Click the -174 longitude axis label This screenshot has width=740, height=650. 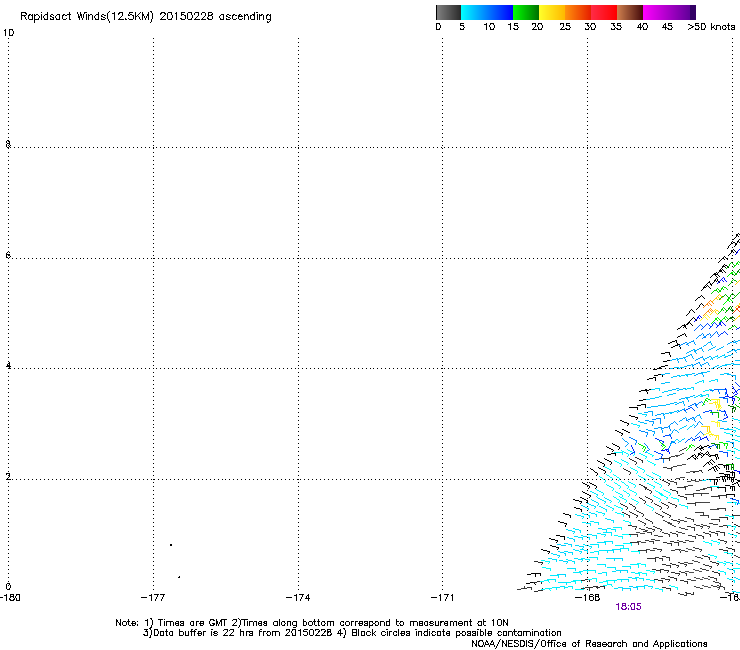[x=298, y=598]
